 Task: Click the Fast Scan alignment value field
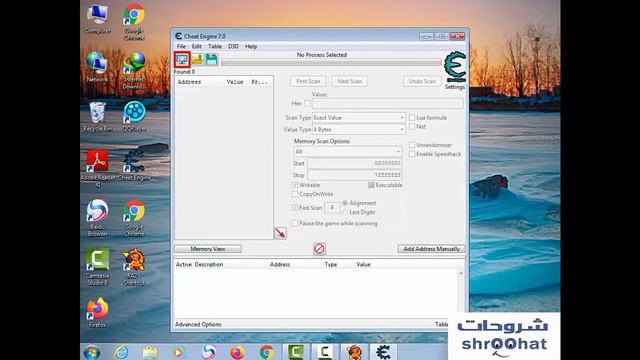pyautogui.click(x=332, y=207)
